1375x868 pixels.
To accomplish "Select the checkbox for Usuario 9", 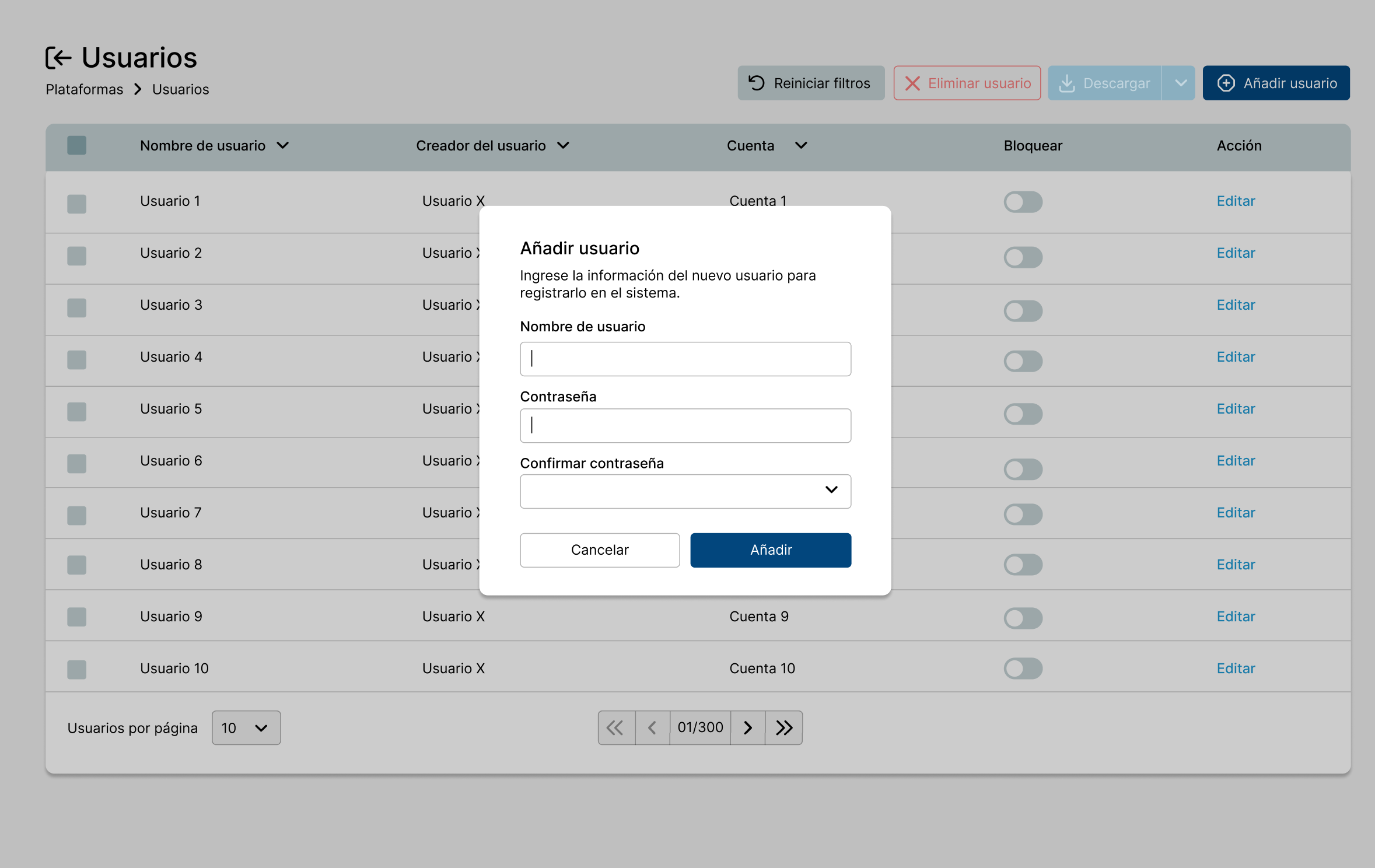I will 76,617.
